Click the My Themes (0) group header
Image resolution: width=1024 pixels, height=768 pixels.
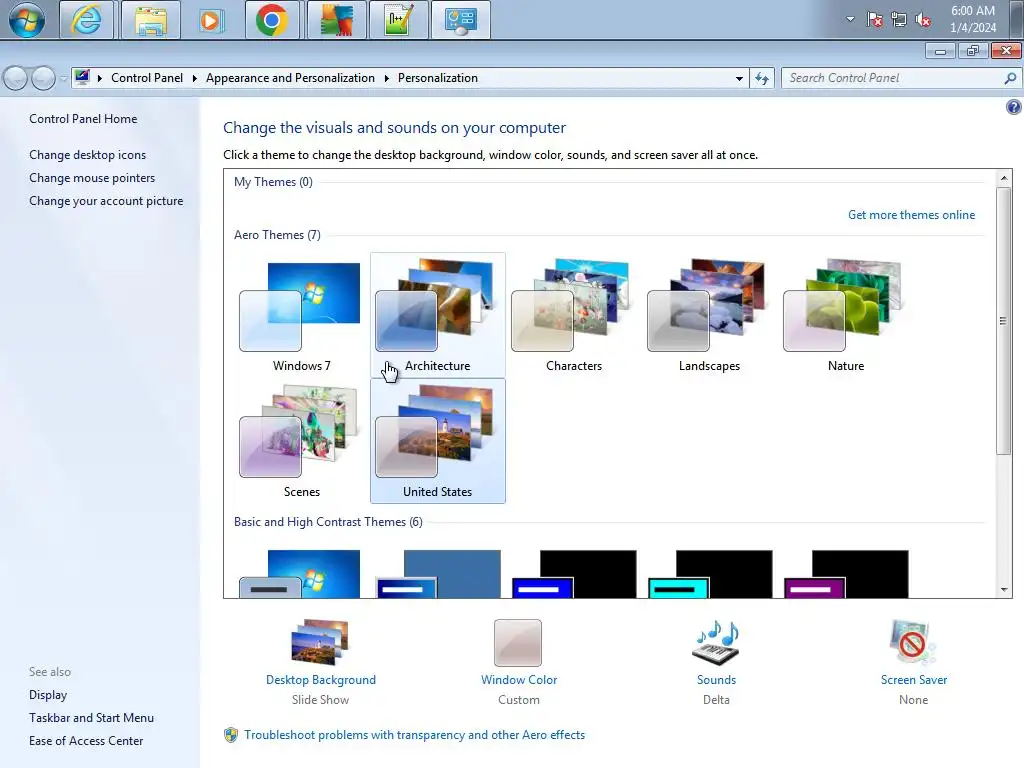pyautogui.click(x=273, y=182)
